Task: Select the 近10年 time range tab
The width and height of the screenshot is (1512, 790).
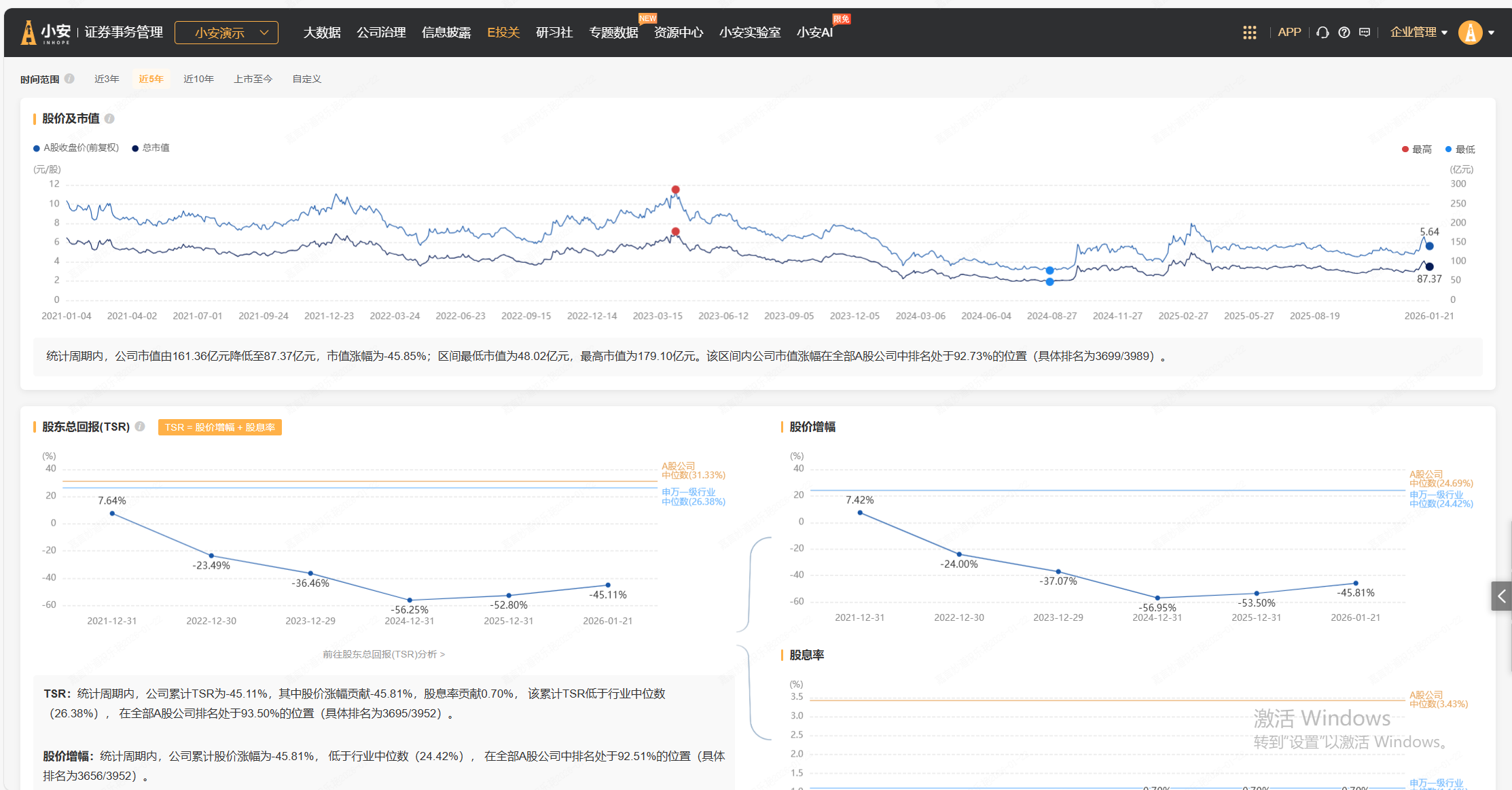Action: (198, 79)
